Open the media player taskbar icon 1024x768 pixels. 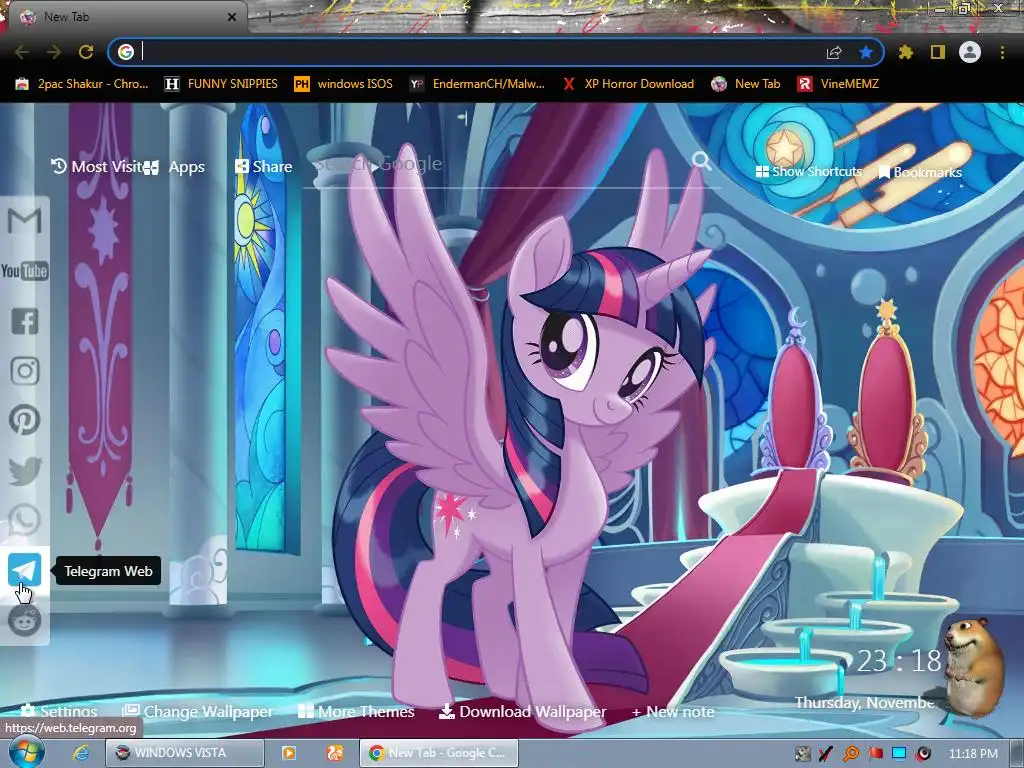(288, 753)
